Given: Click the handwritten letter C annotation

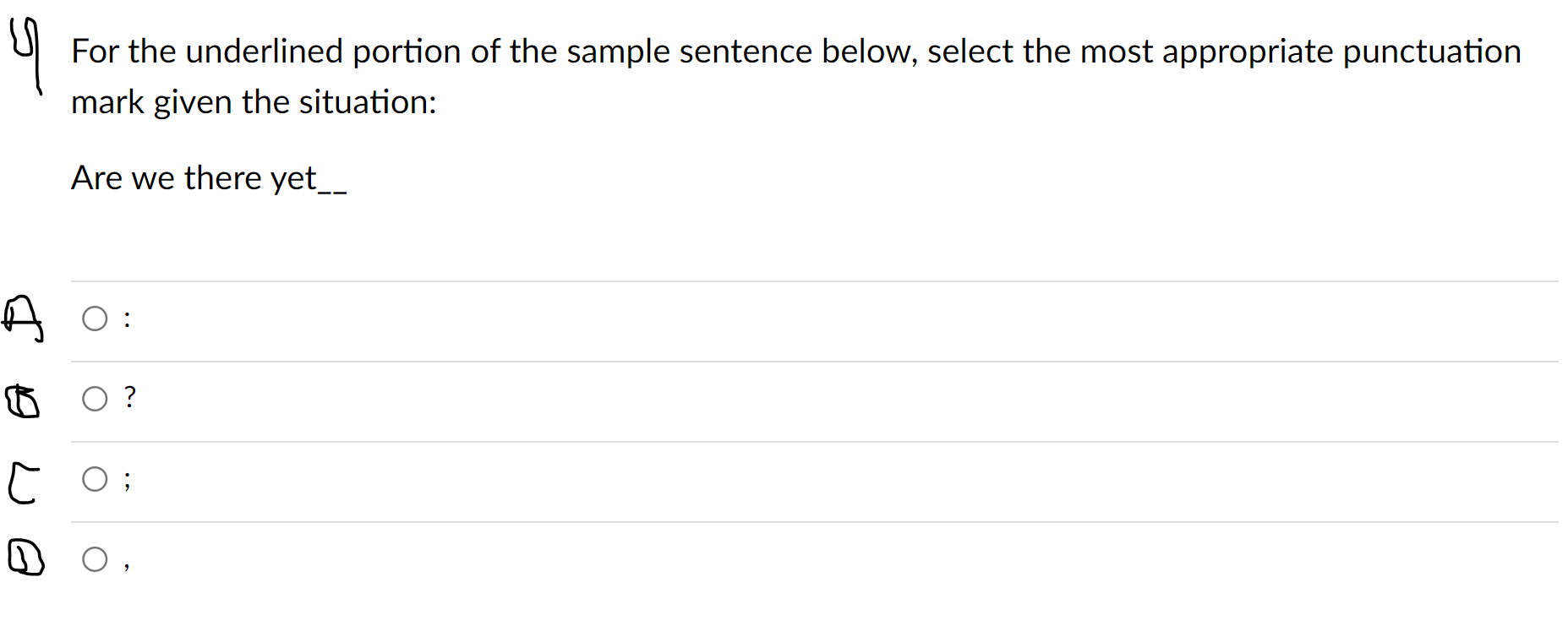Looking at the screenshot, I should click(x=24, y=482).
